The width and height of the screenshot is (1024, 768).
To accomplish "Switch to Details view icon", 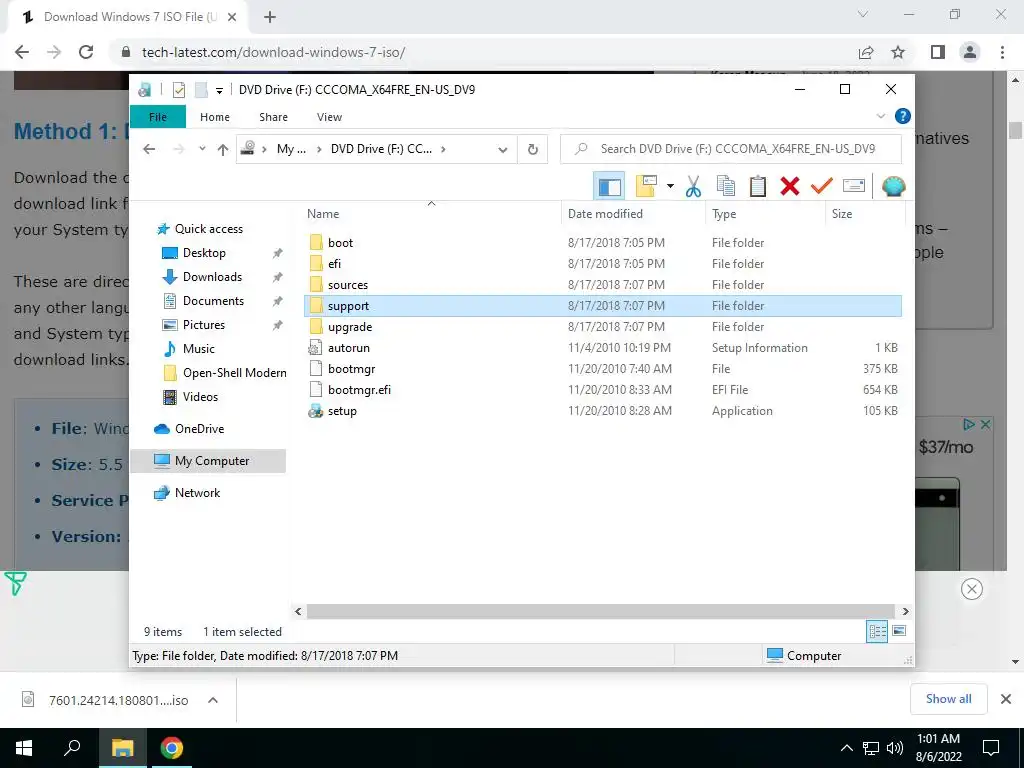I will click(x=877, y=631).
